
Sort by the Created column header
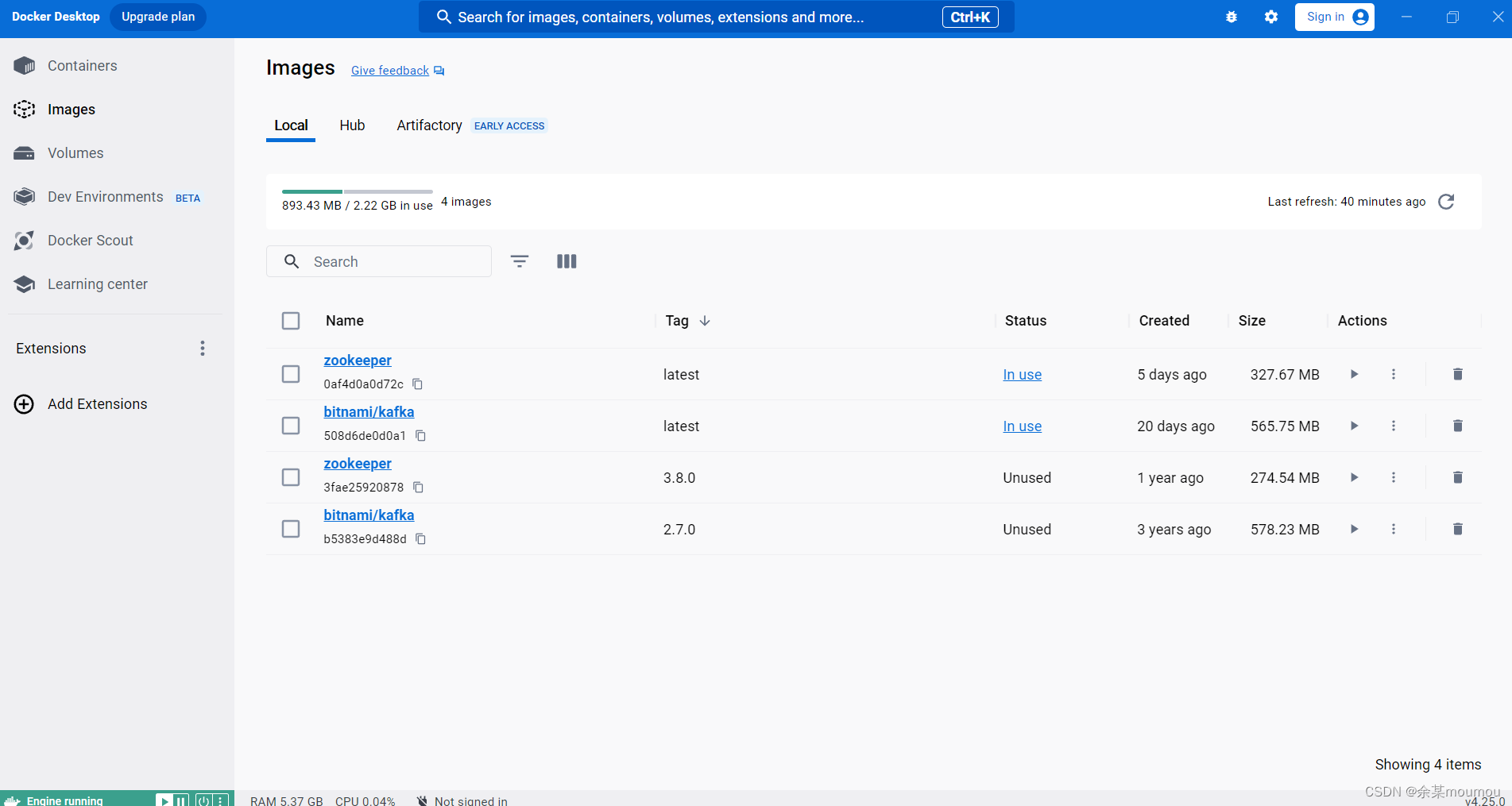click(1164, 321)
